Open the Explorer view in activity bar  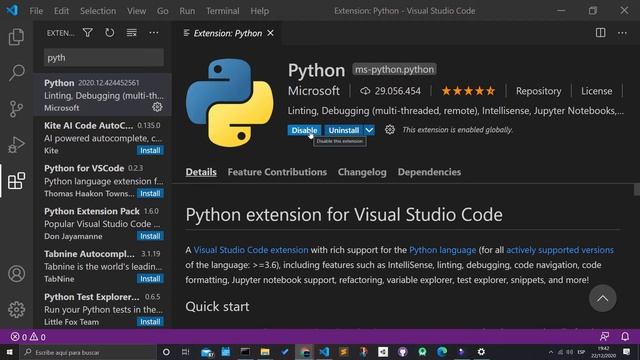(x=16, y=37)
